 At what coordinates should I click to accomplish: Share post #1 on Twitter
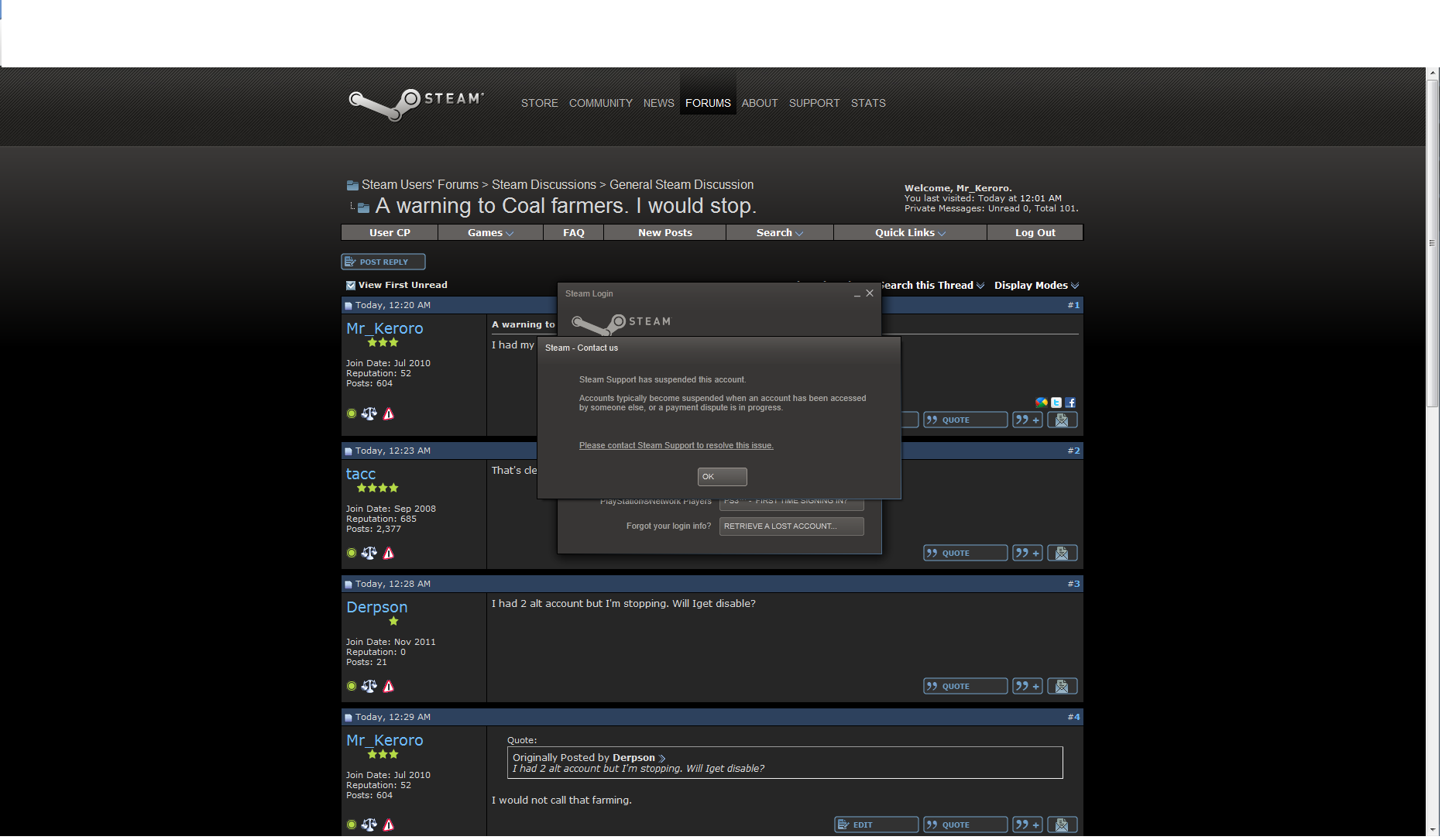point(1056,403)
